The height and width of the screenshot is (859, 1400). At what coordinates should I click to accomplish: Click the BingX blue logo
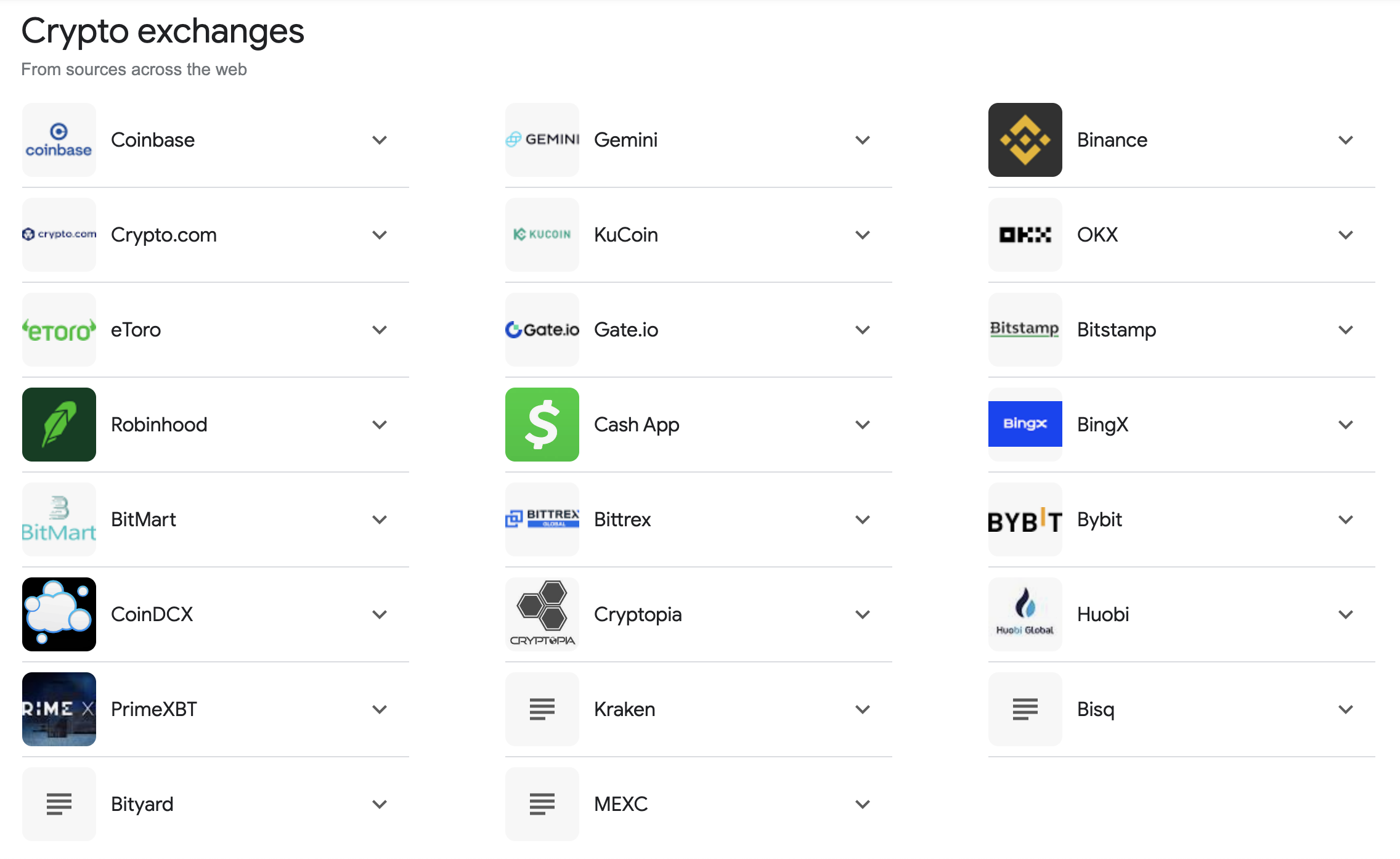click(x=1025, y=424)
